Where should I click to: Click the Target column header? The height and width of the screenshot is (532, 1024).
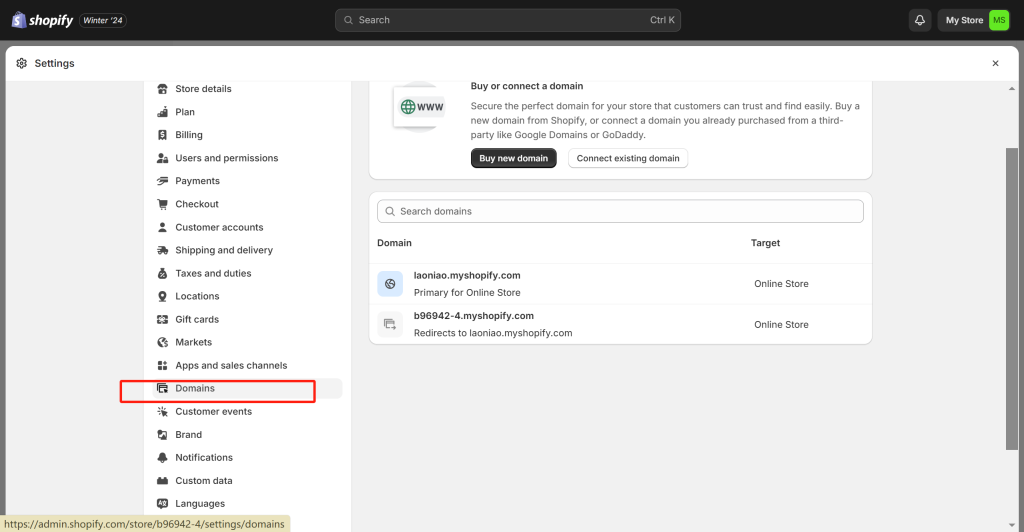pos(765,243)
